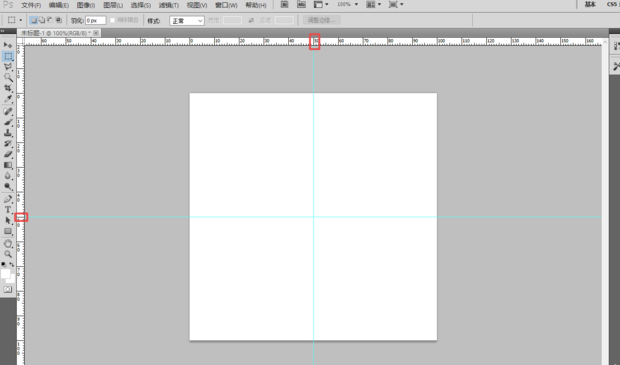Open the View Extras dropdown
620x365 pixels.
click(x=321, y=4)
